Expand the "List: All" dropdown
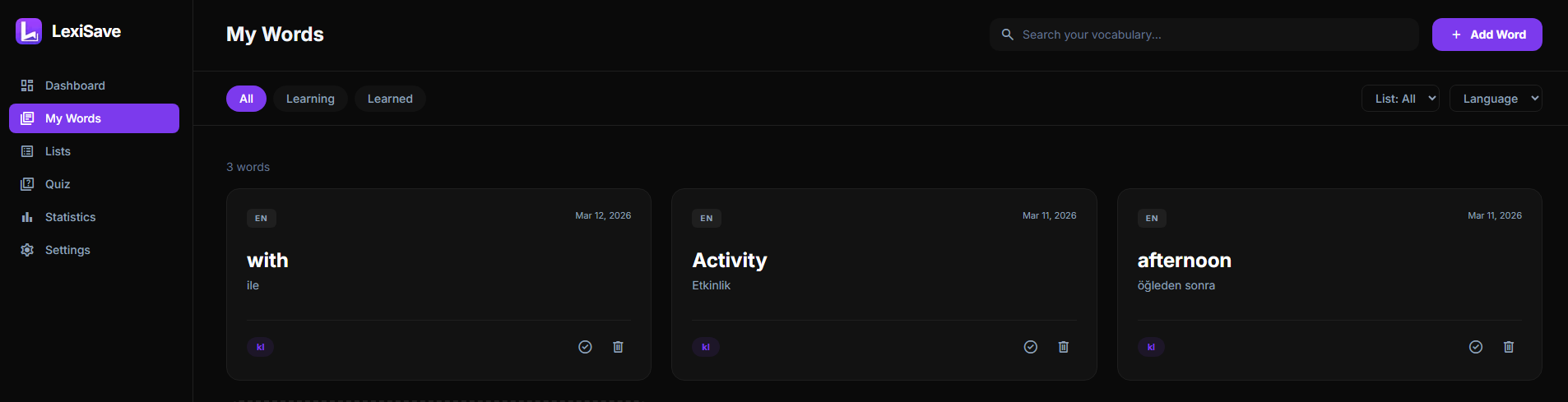This screenshot has width=1568, height=402. [1400, 99]
